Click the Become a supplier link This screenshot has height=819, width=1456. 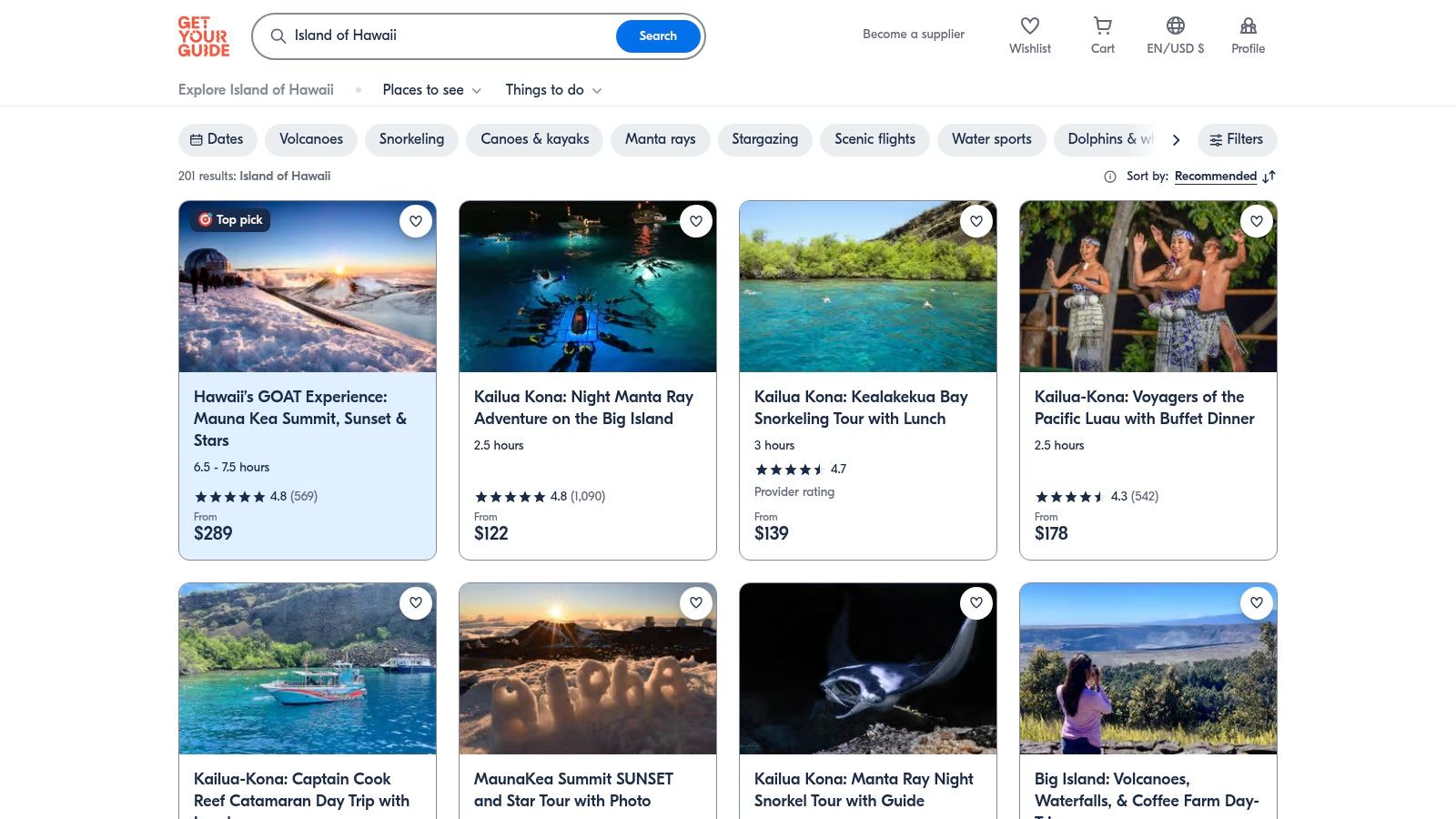pyautogui.click(x=913, y=34)
